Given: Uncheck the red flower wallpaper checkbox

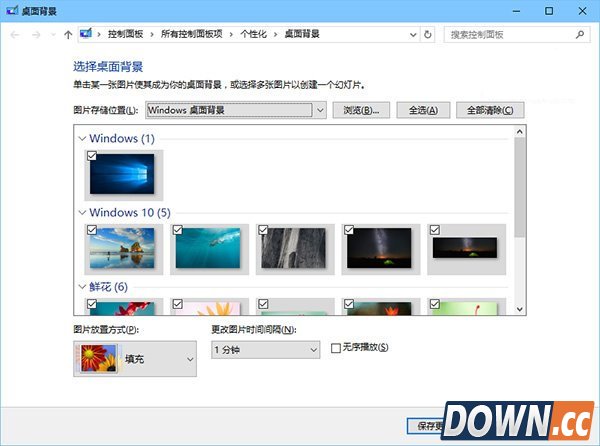Looking at the screenshot, I should point(92,304).
